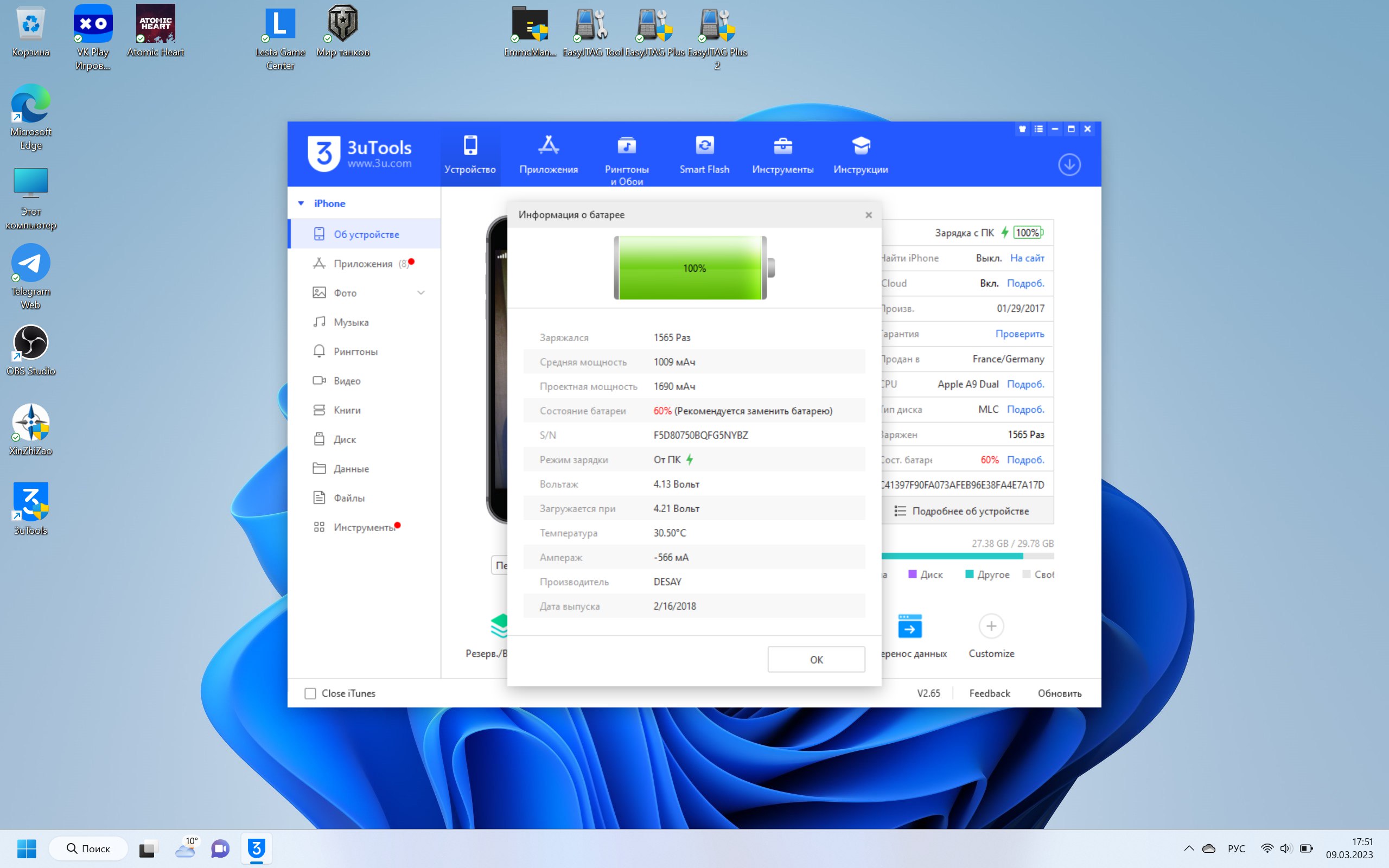Open the chat app on taskbar
This screenshot has width=1389, height=868.
(x=220, y=848)
